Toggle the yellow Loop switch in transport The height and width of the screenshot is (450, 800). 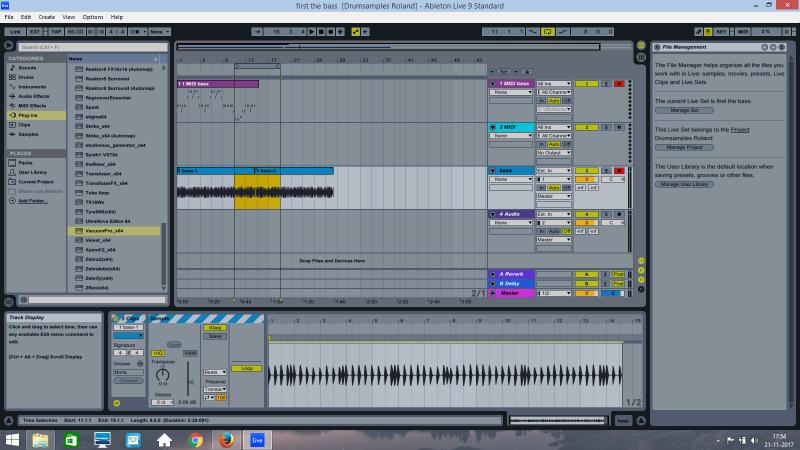pyautogui.click(x=547, y=32)
